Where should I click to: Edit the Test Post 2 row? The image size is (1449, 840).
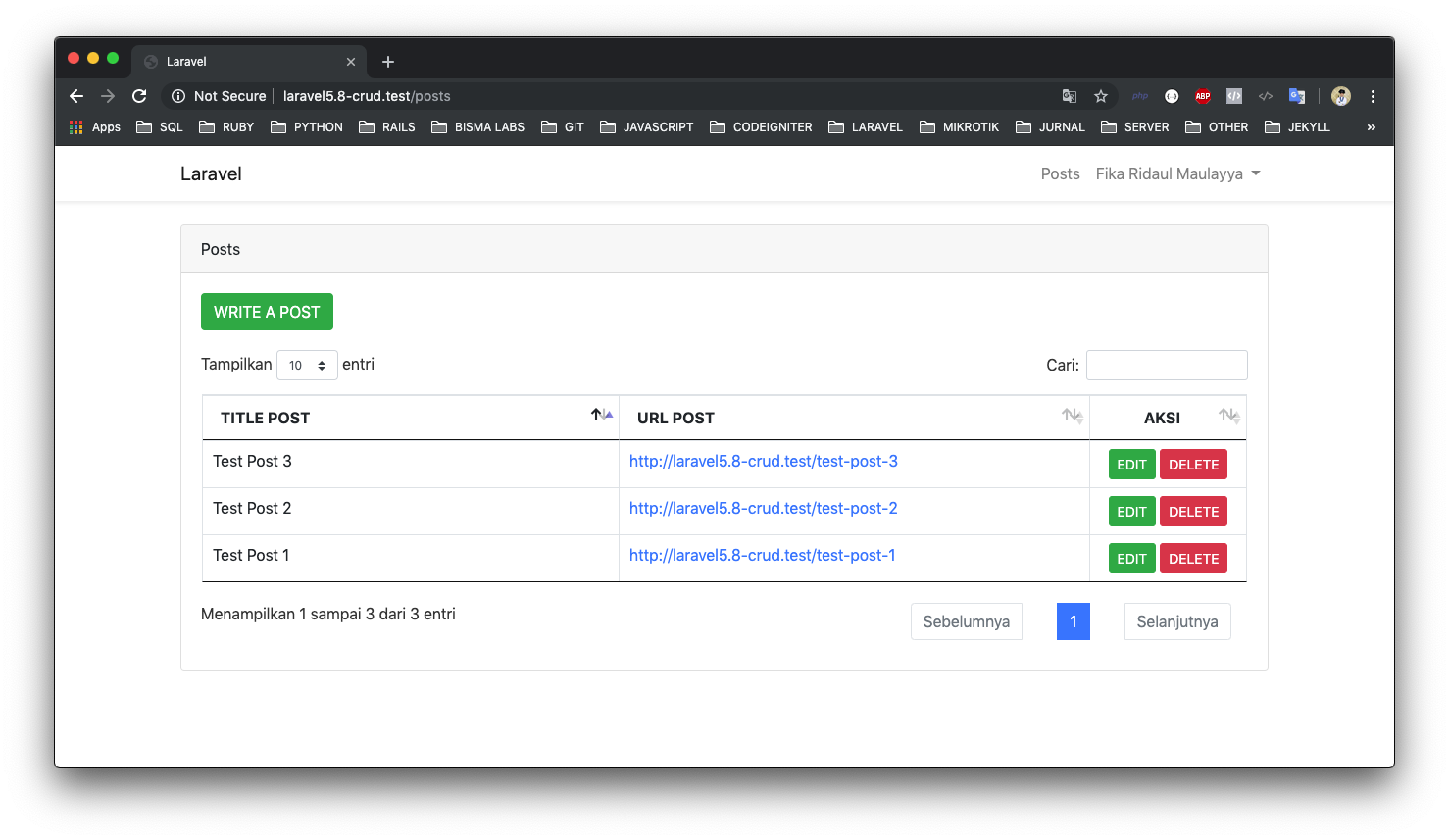pos(1131,512)
